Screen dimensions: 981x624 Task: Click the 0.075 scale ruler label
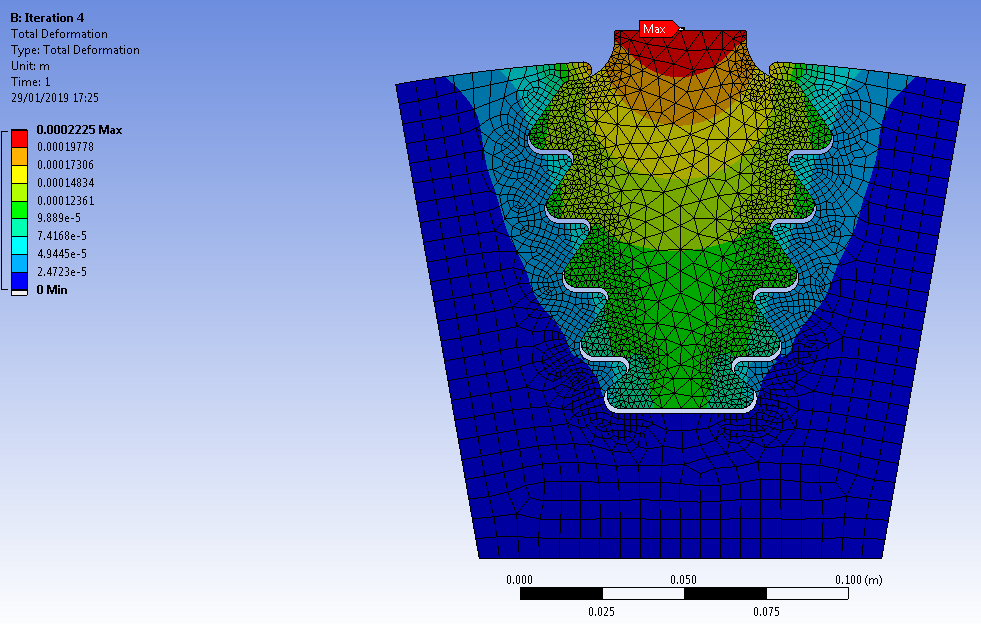coord(766,611)
